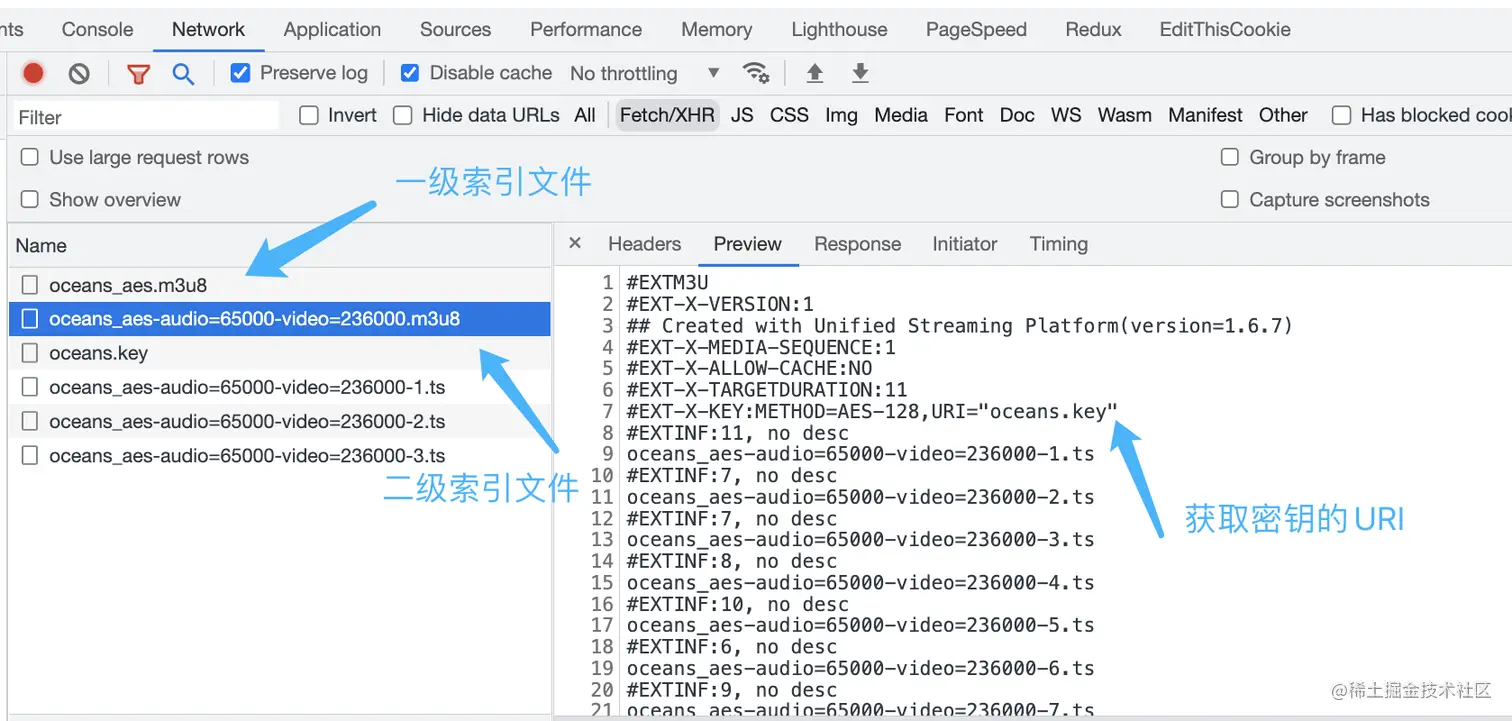The image size is (1512, 721).
Task: Click file icon beside video=236000-3.ts
Action: pos(30,455)
